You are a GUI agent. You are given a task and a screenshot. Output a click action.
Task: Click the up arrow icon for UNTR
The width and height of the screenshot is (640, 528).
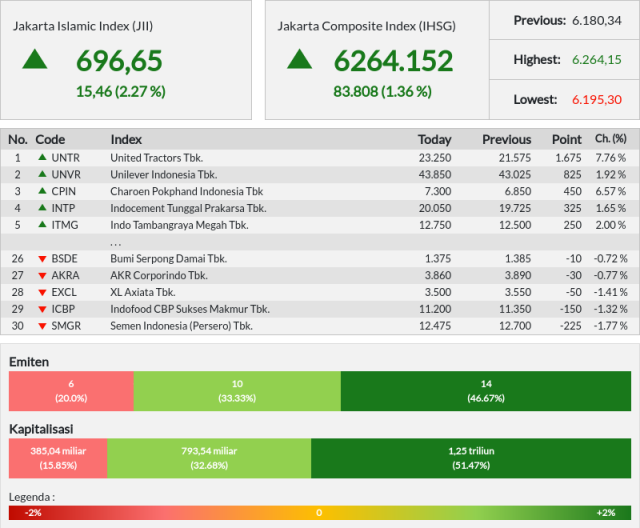point(42,157)
